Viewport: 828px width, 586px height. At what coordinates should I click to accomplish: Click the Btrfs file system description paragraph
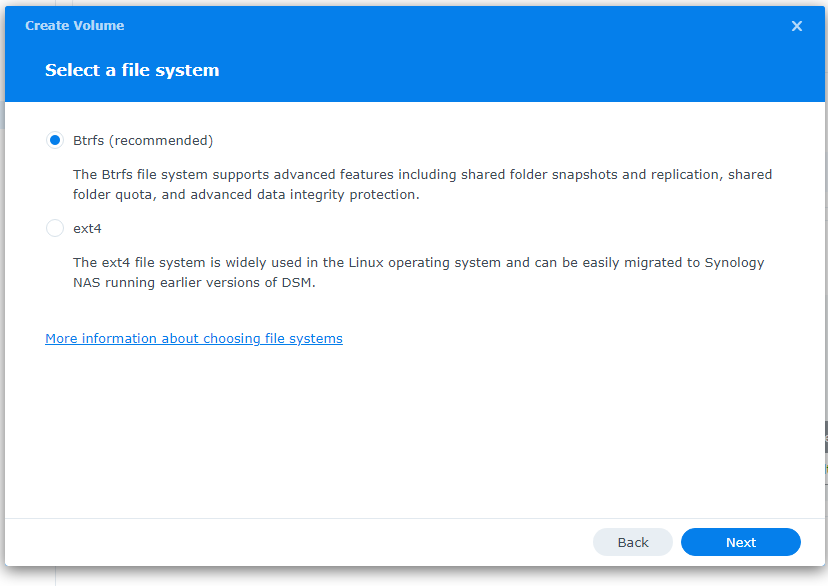click(x=422, y=184)
